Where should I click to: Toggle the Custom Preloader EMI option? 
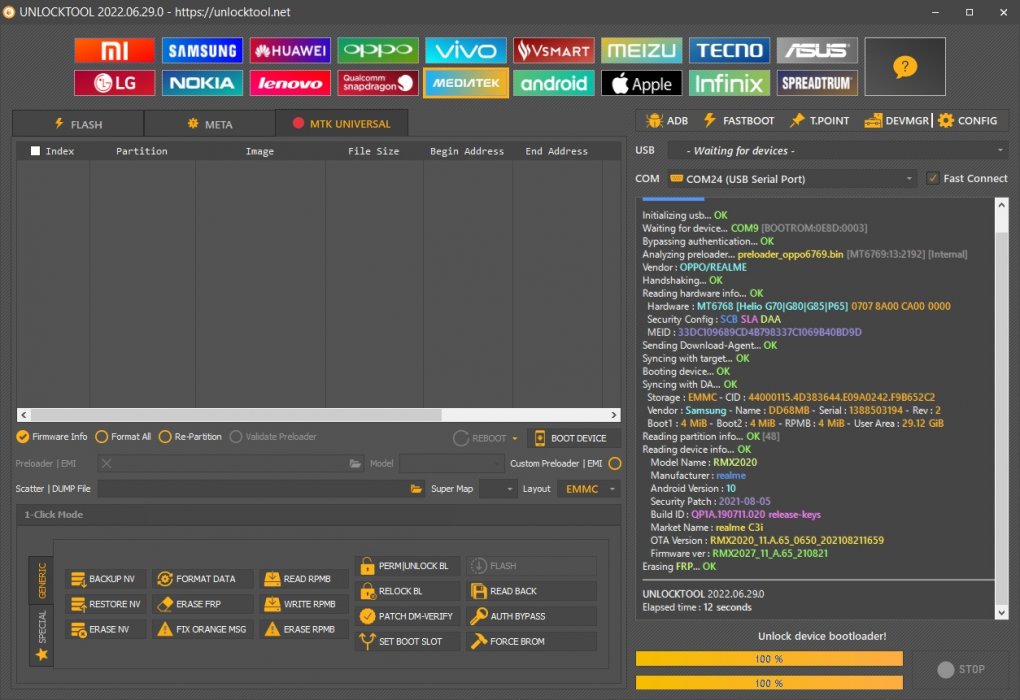coord(615,463)
